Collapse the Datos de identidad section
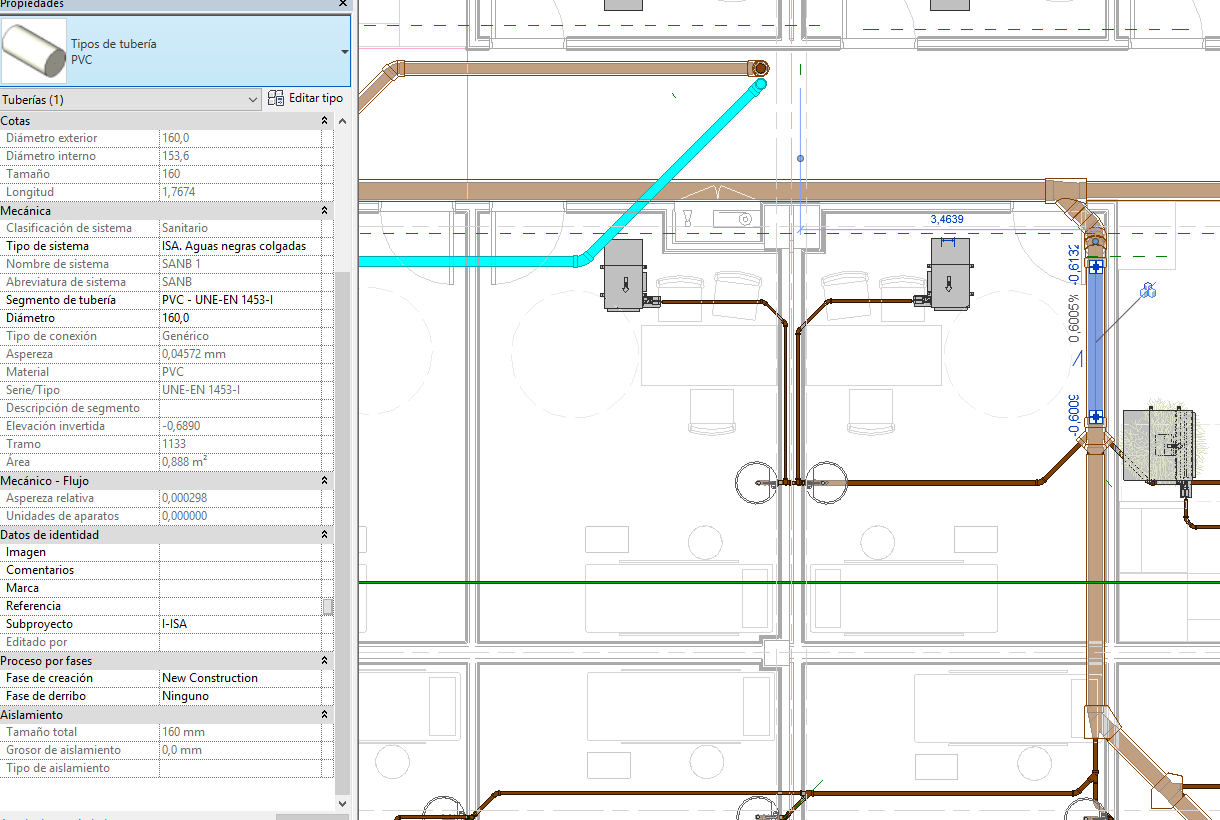This screenshot has height=820, width=1220. [x=322, y=534]
